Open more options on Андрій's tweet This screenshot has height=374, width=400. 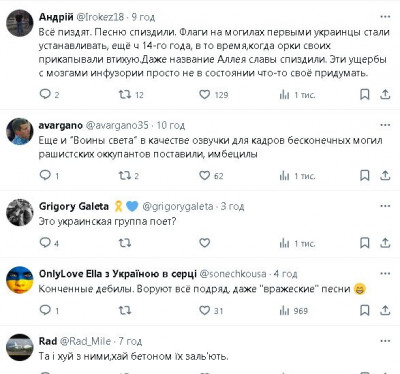[x=385, y=17]
